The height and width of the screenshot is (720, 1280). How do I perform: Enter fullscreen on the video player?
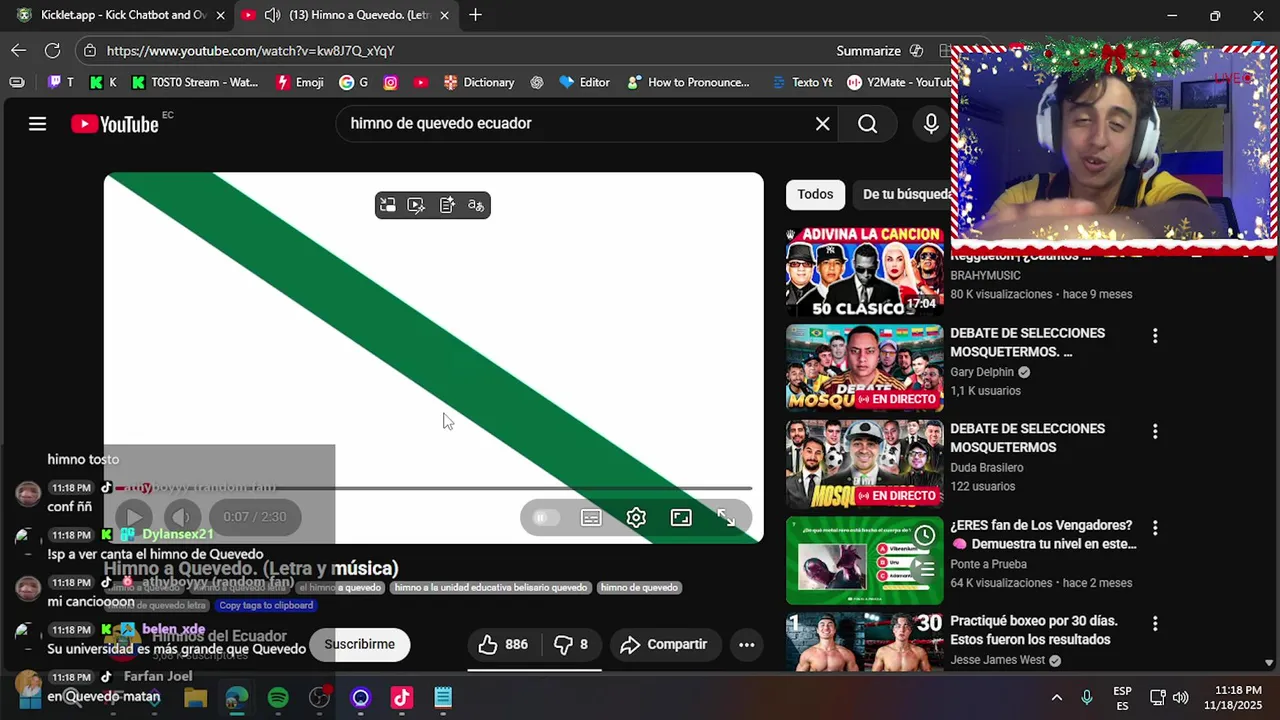point(727,517)
